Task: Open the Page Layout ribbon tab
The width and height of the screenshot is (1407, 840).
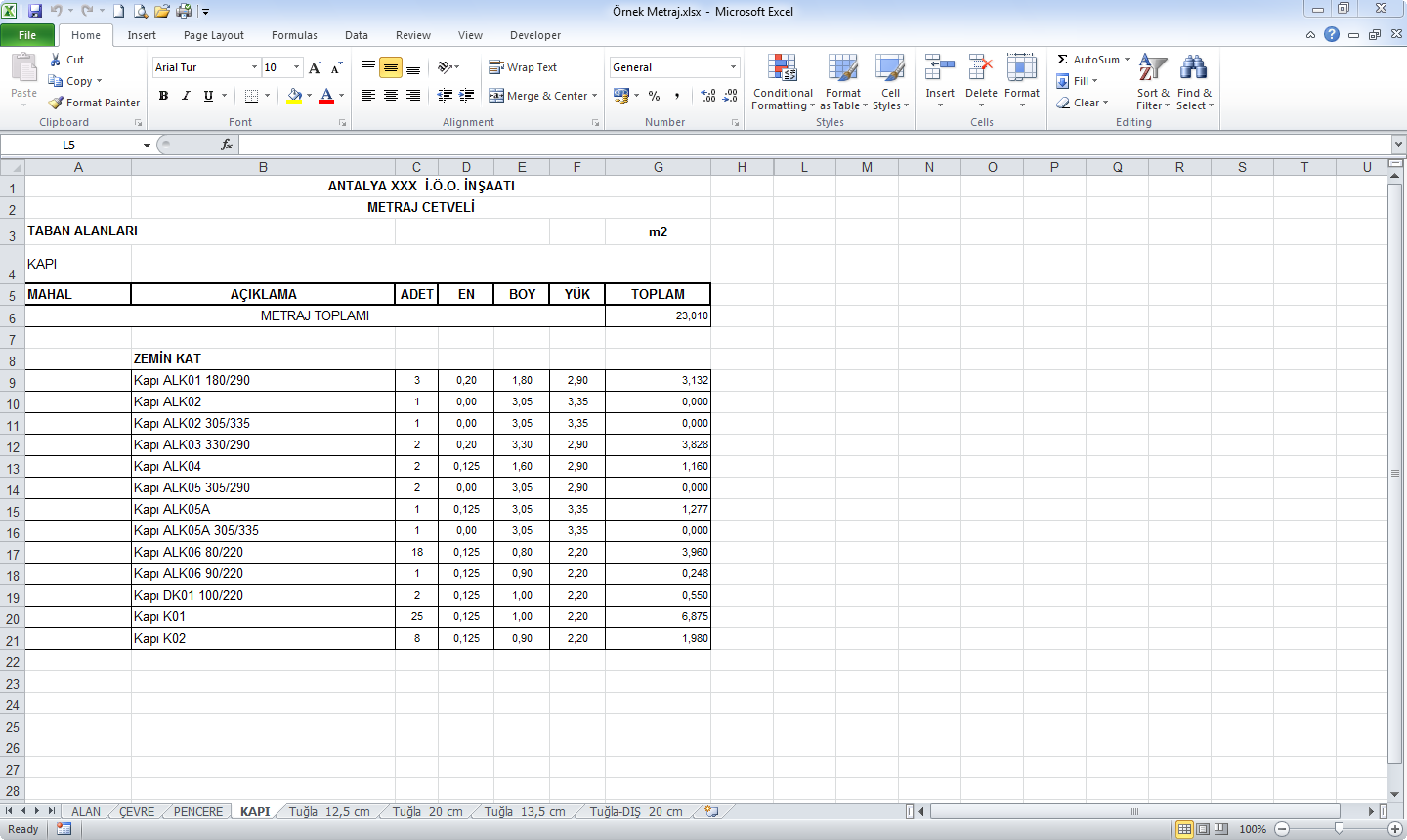Action: tap(213, 35)
